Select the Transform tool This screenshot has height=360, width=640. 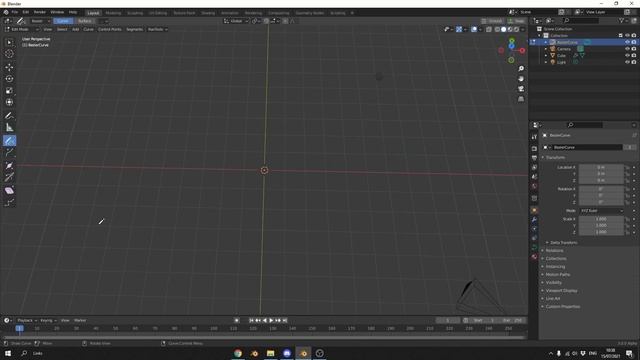(9, 102)
